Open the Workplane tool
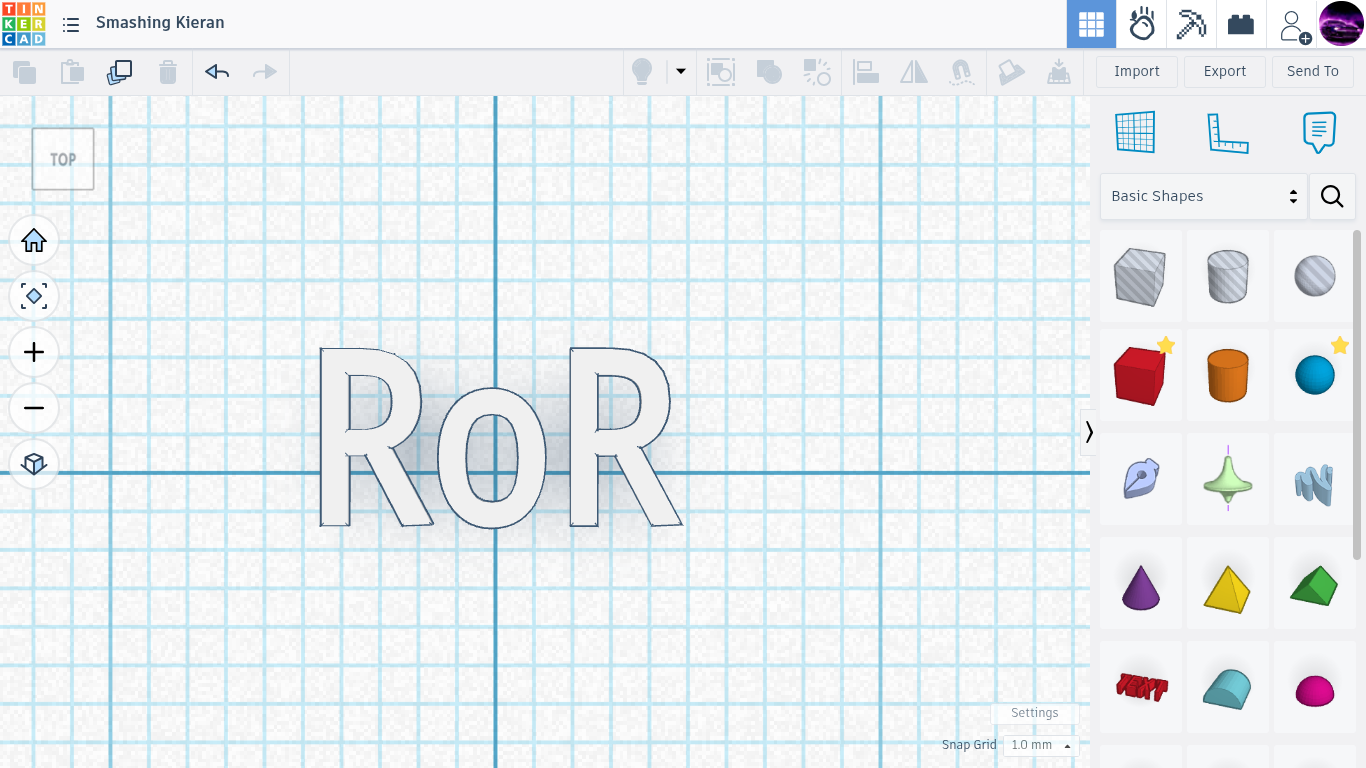Viewport: 1366px width, 768px height. point(1135,132)
